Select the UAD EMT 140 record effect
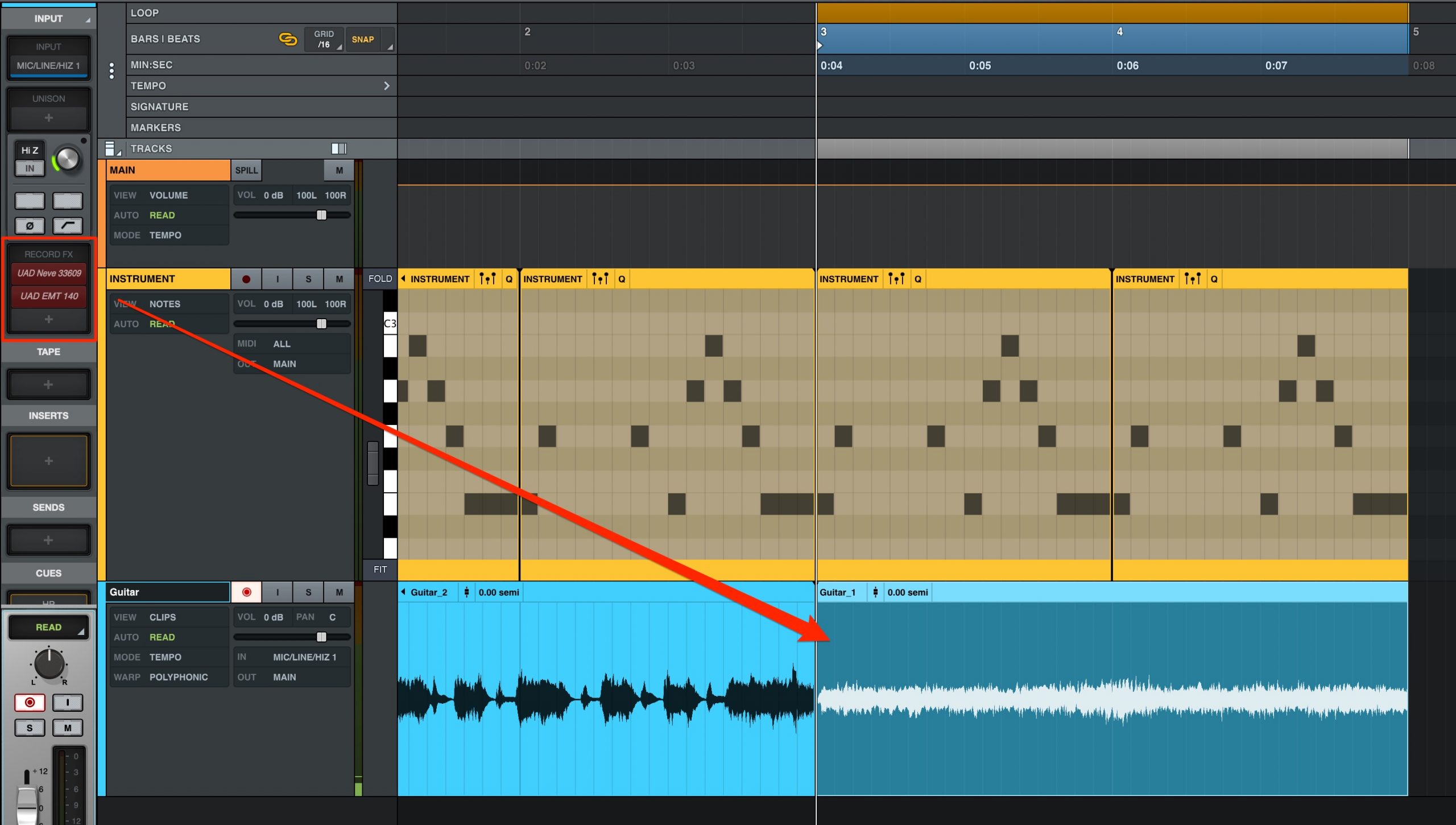The width and height of the screenshot is (1456, 825). pos(49,296)
